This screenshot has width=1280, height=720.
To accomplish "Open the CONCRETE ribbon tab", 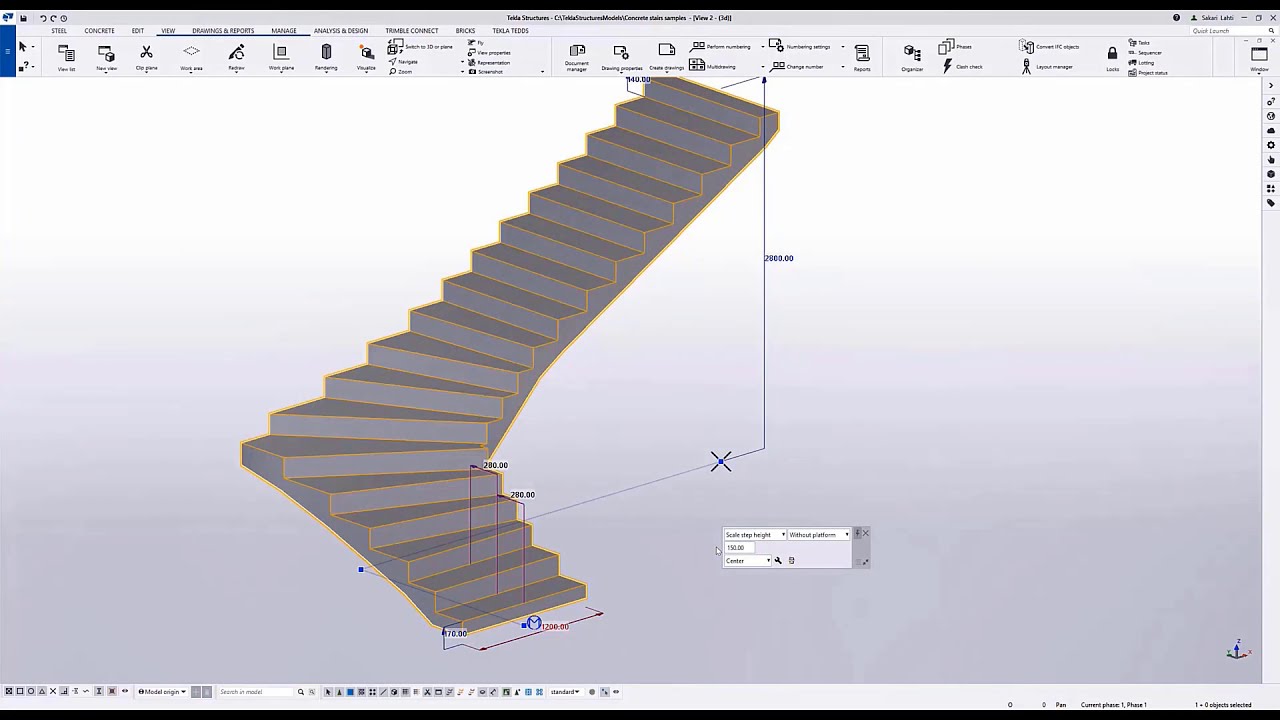I will 99,31.
